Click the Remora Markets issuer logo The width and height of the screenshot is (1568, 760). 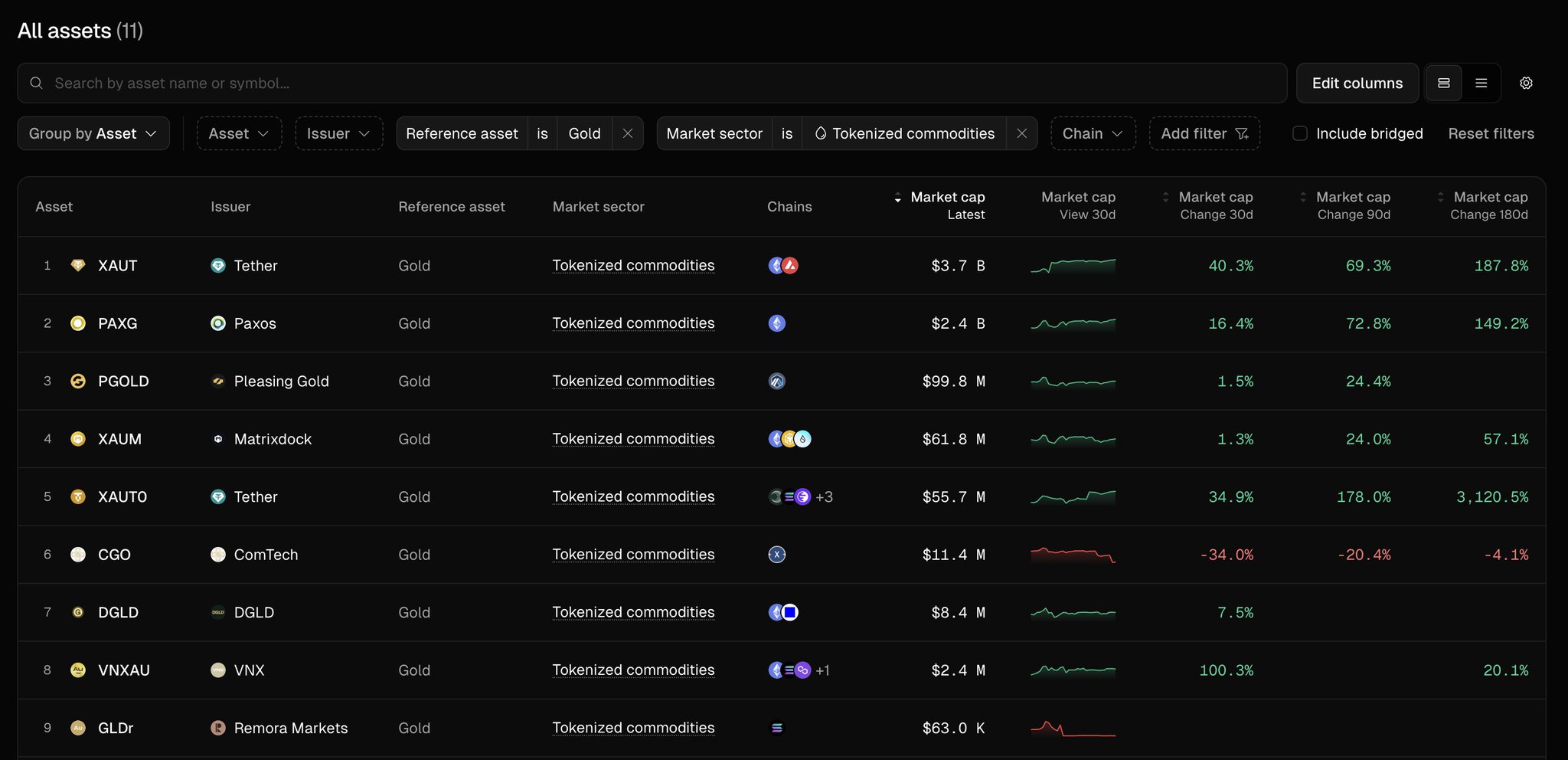coord(218,728)
